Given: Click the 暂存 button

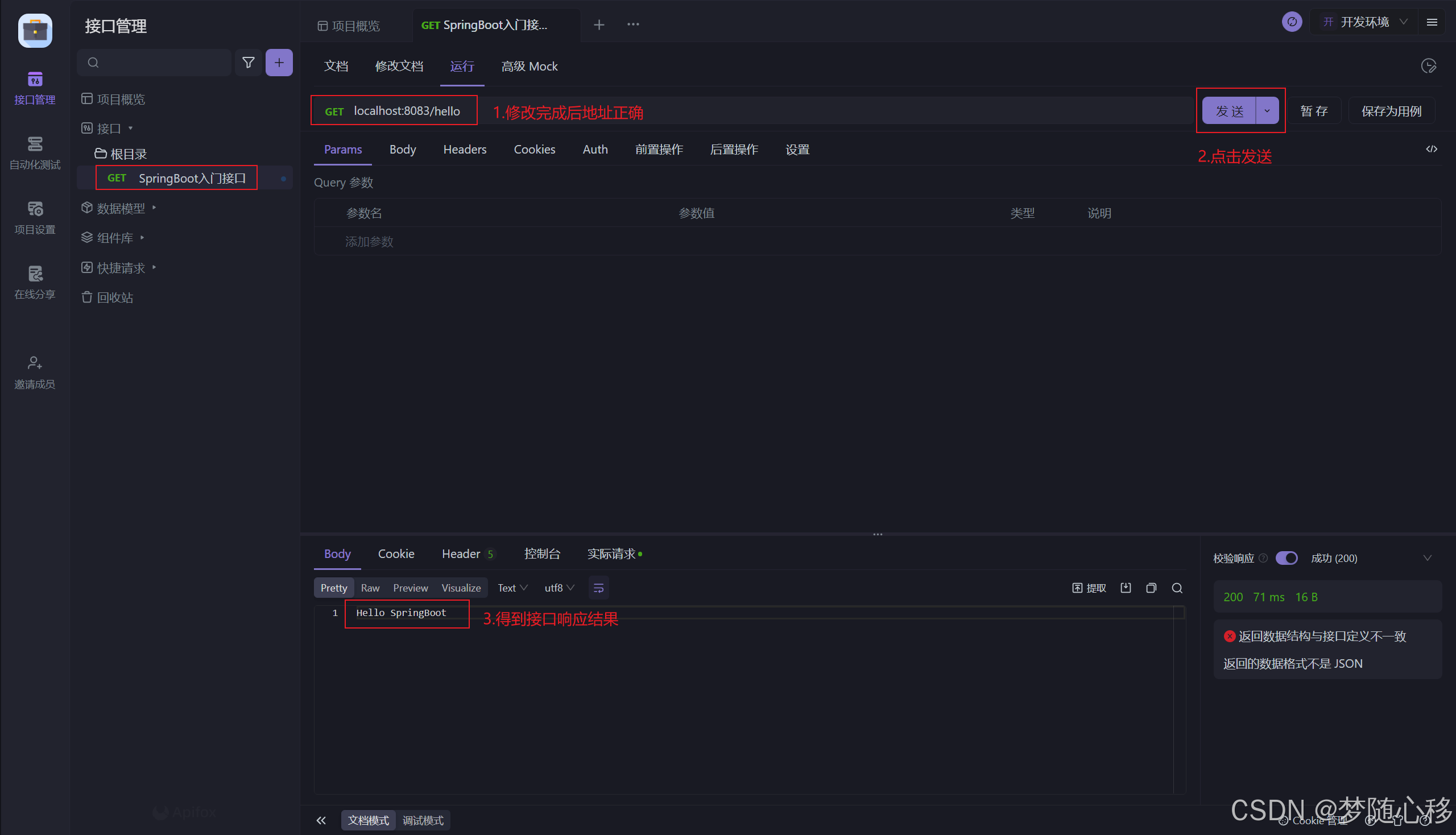Looking at the screenshot, I should [x=1313, y=111].
